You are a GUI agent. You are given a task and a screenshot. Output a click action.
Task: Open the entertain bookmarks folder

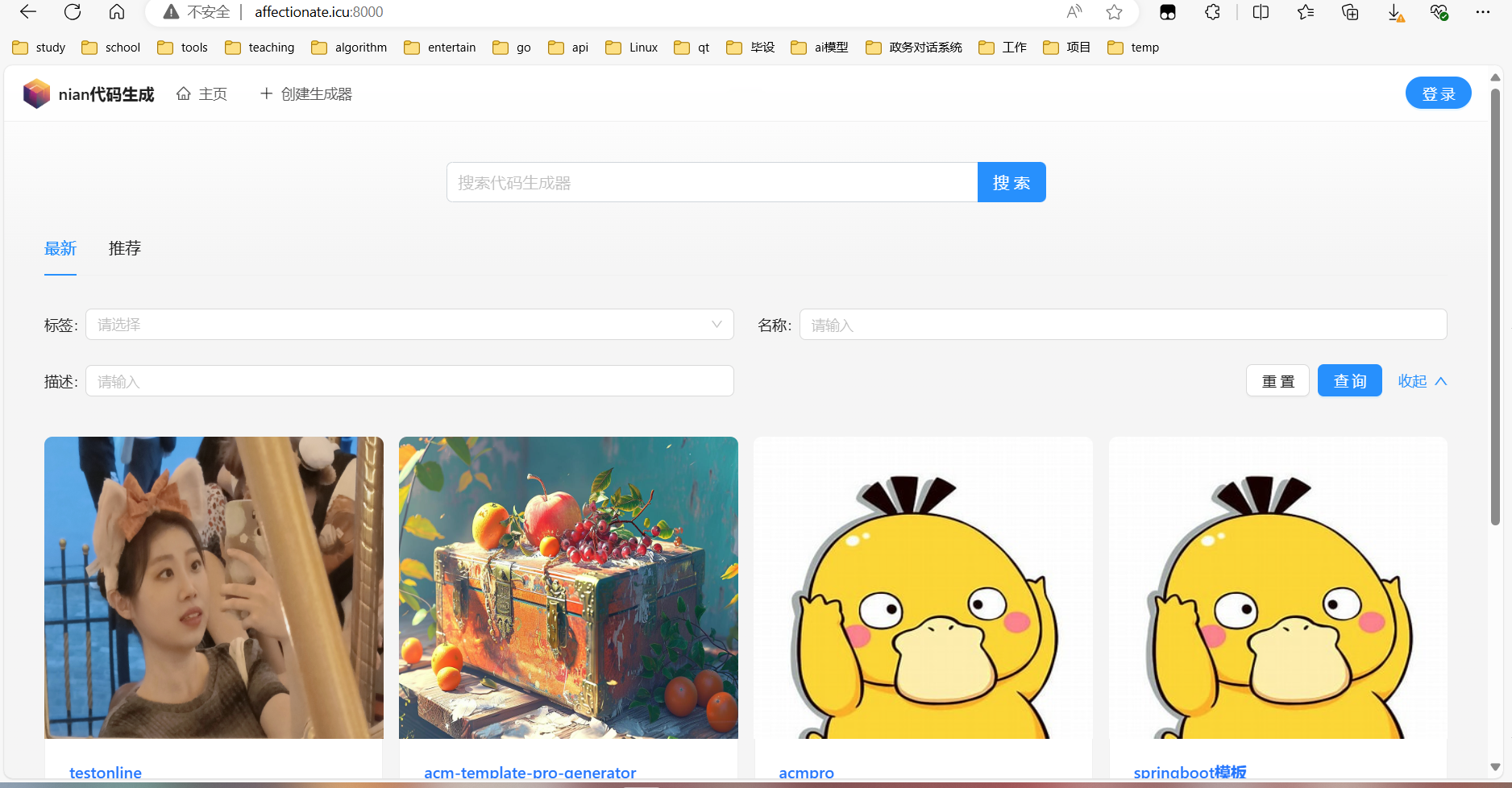(440, 48)
